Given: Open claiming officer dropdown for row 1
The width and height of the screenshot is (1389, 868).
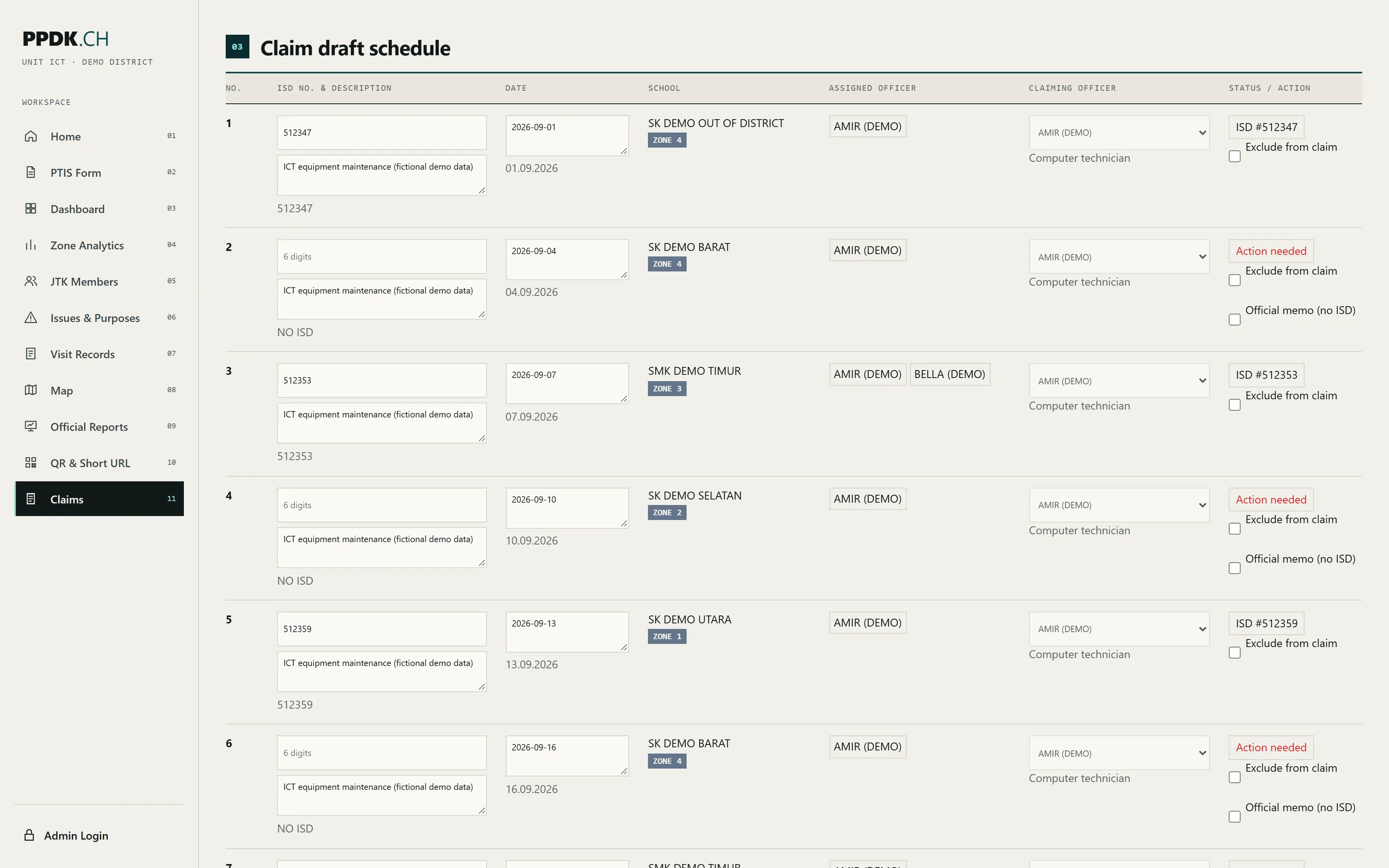Looking at the screenshot, I should point(1118,133).
